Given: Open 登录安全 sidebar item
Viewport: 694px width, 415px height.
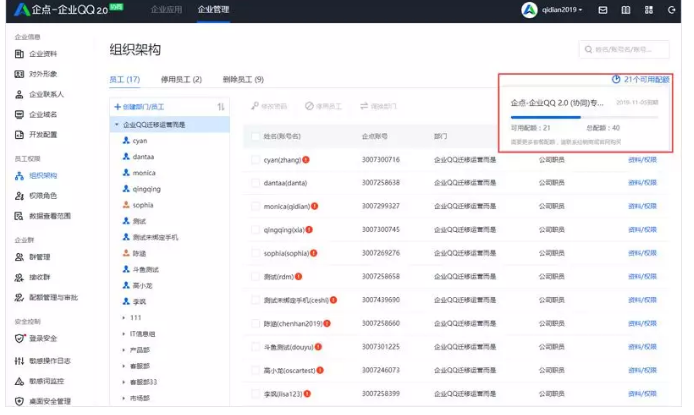Looking at the screenshot, I should 36,338.
